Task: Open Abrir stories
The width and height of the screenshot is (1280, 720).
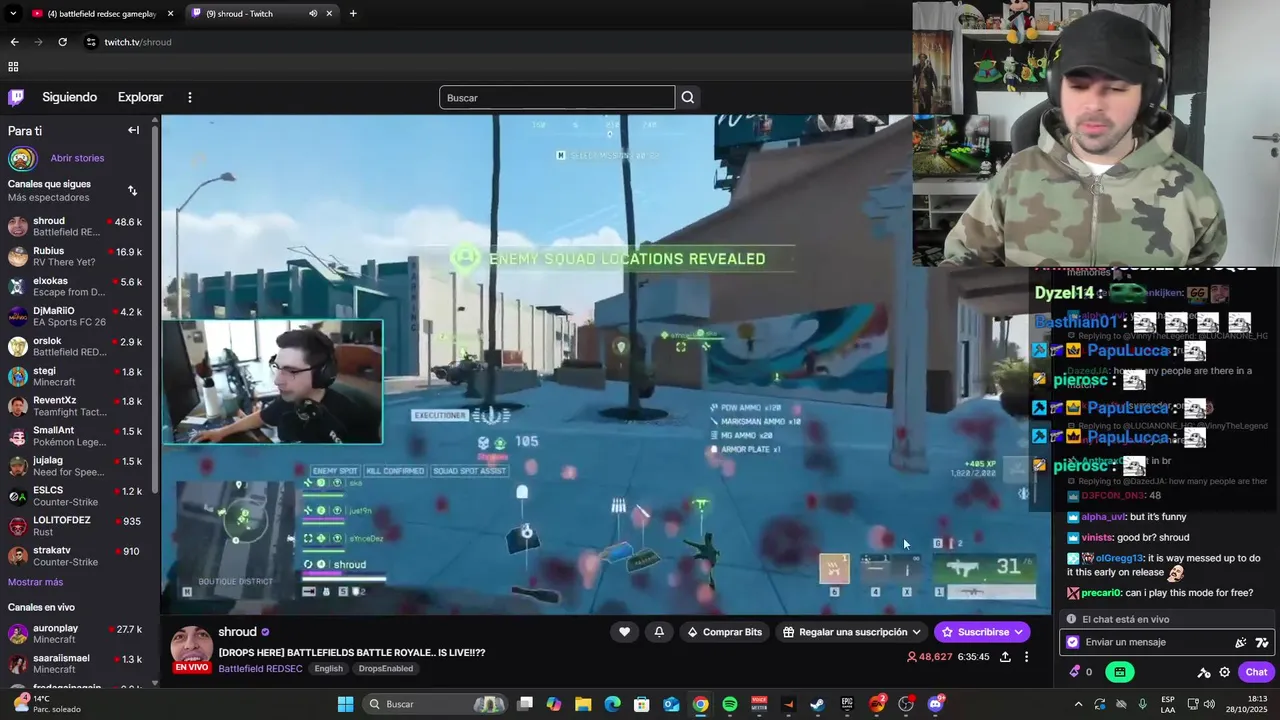Action: click(77, 158)
